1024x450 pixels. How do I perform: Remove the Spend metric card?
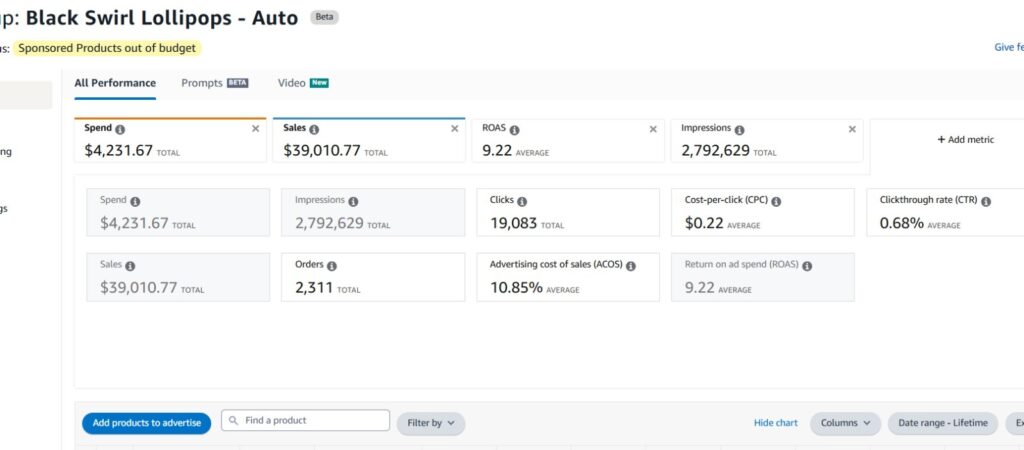click(255, 129)
